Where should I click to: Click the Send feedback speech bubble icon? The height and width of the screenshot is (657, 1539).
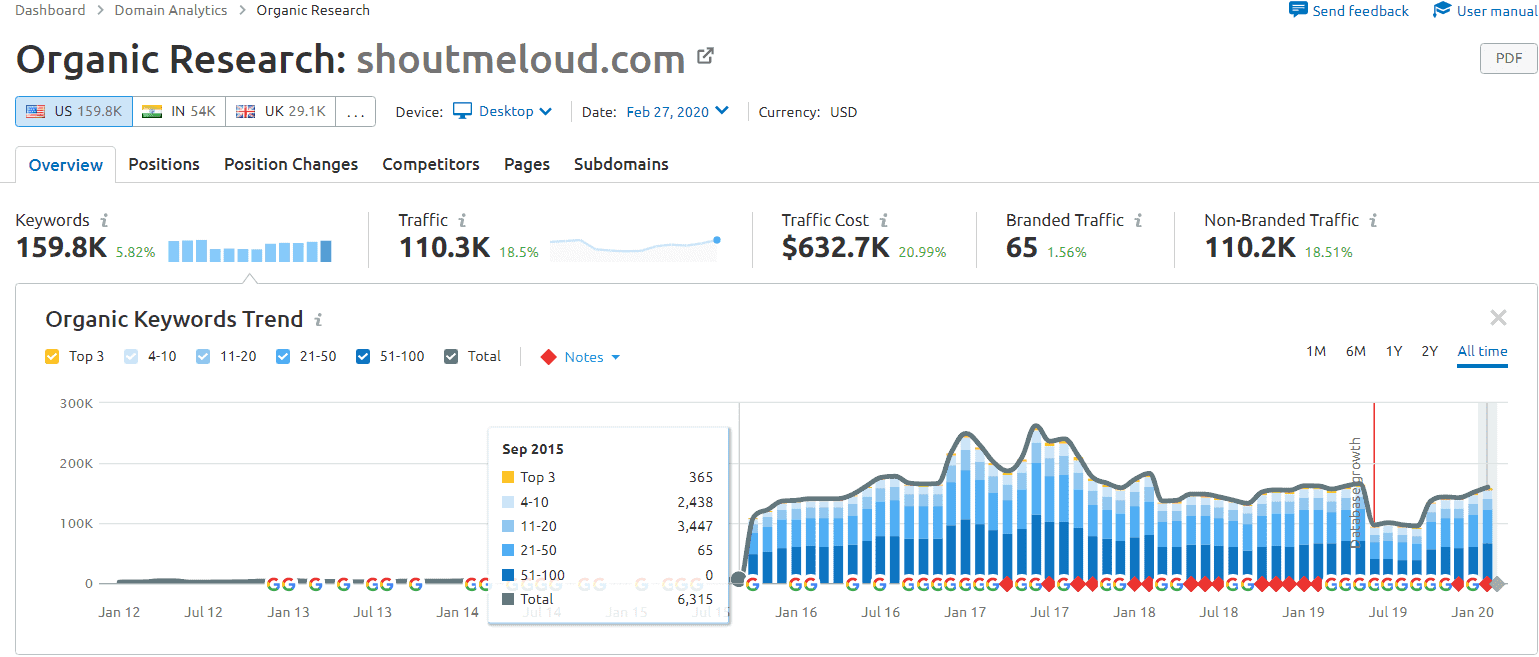1298,10
